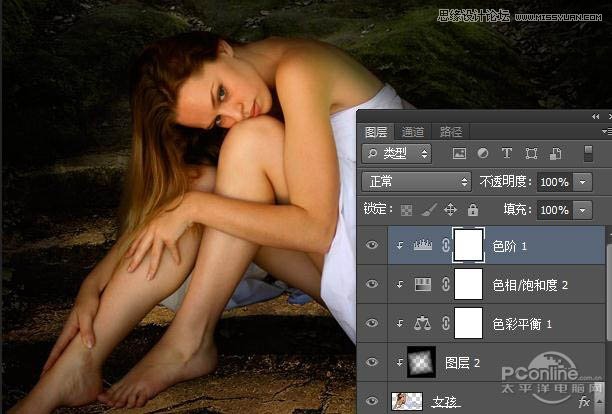The height and width of the screenshot is (414, 612).
Task: Hide the 女孩 layer
Action: [x=372, y=401]
